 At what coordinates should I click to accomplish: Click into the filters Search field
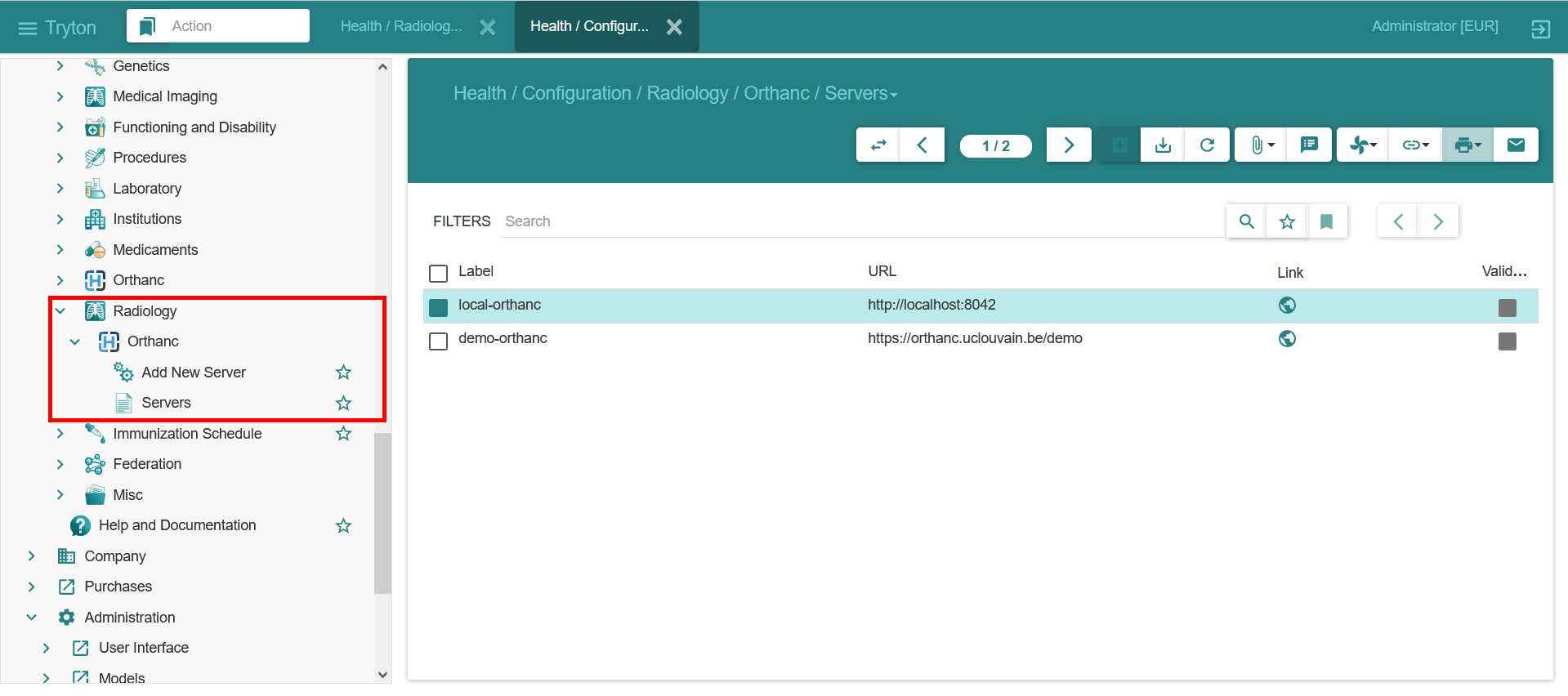(858, 221)
